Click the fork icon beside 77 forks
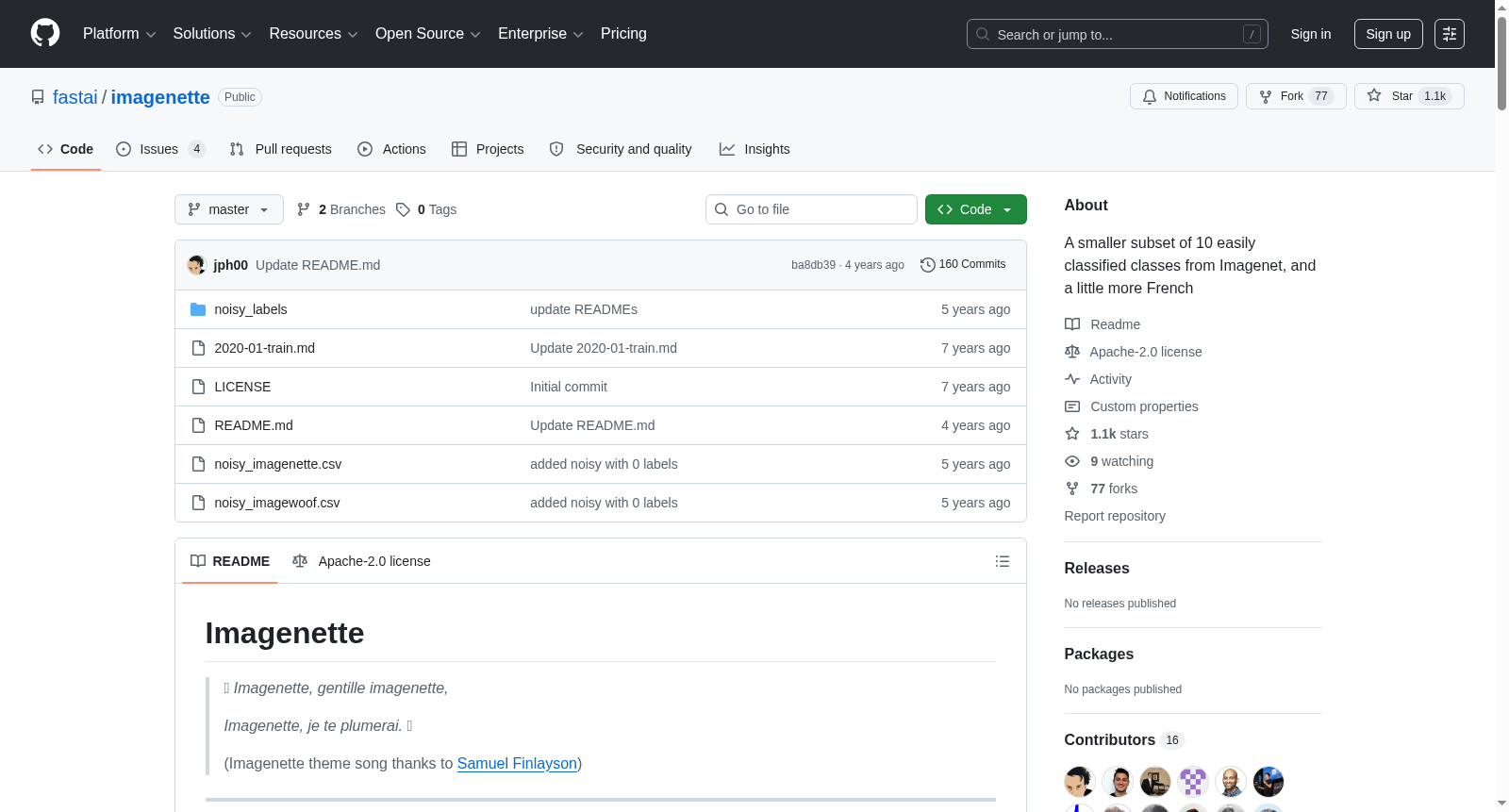This screenshot has height=812, width=1509. click(1072, 489)
